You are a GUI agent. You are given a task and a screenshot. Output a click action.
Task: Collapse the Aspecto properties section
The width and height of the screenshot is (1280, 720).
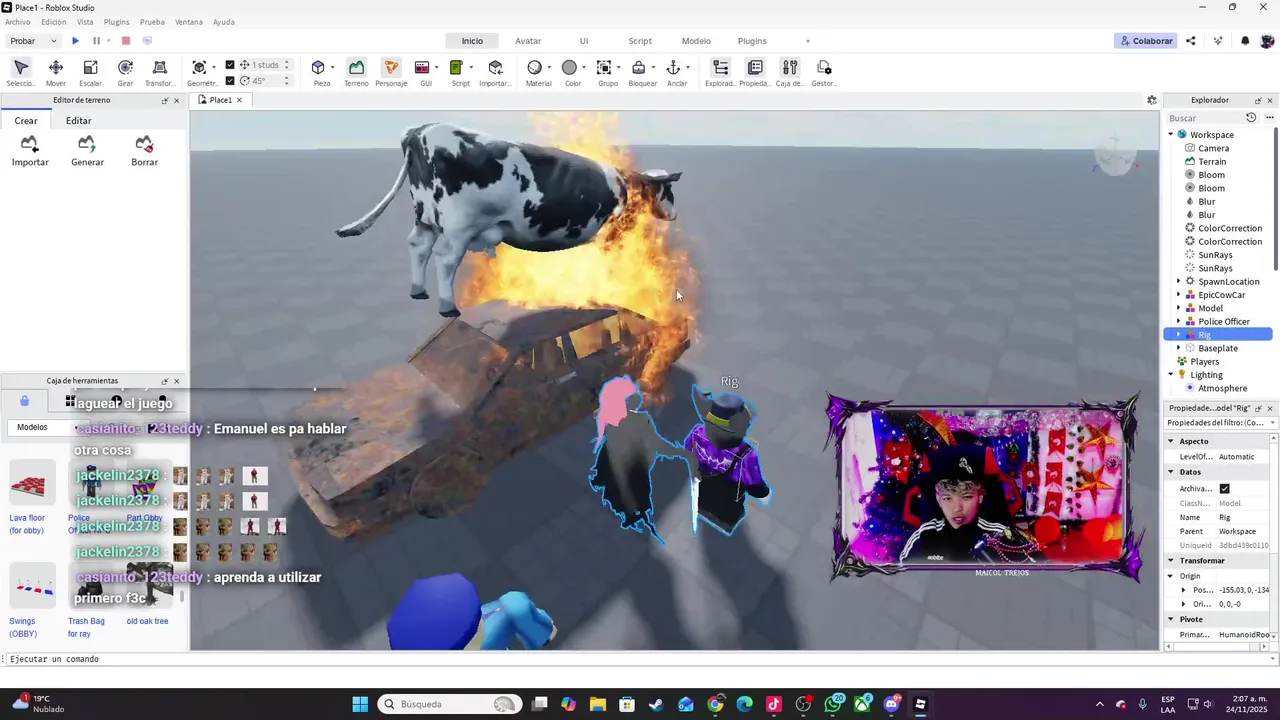tap(1171, 441)
